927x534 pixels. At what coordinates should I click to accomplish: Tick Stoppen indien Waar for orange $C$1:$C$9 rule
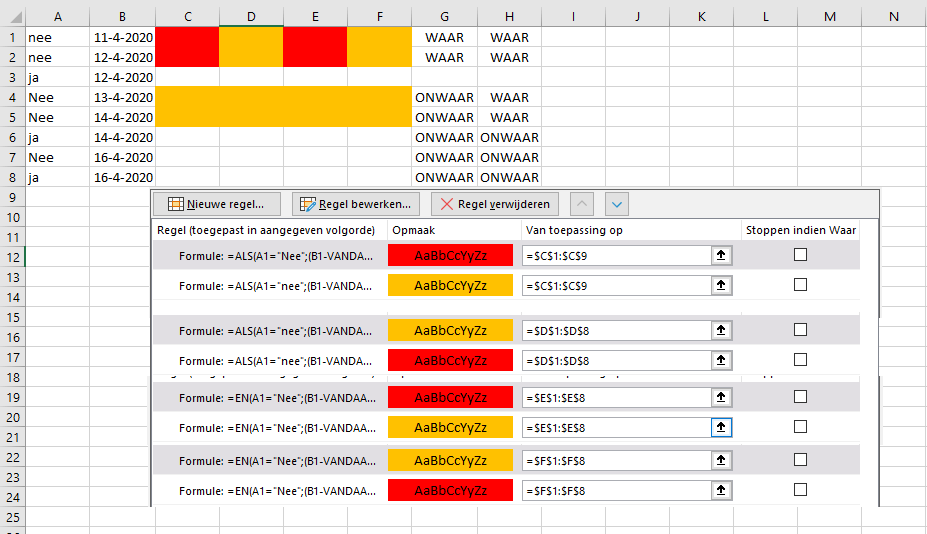pyautogui.click(x=800, y=285)
